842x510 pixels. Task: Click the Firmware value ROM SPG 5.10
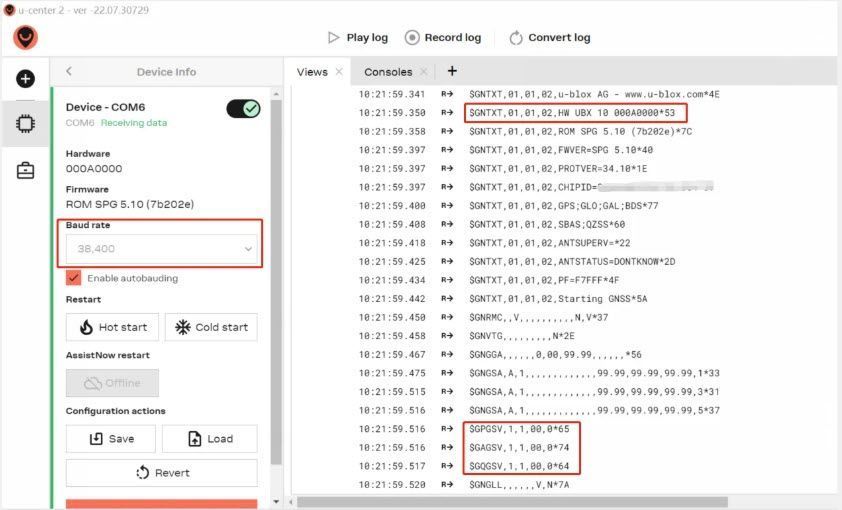(x=130, y=204)
